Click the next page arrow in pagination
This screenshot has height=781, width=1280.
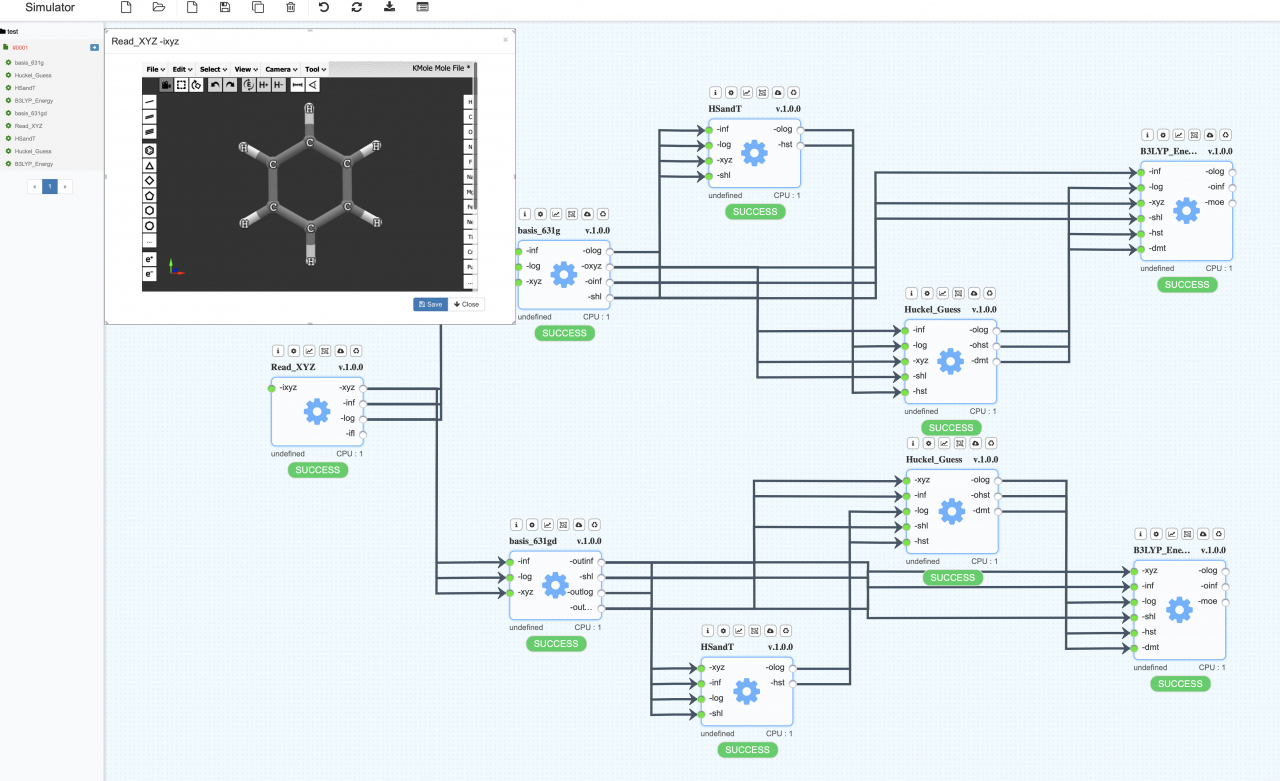click(66, 186)
